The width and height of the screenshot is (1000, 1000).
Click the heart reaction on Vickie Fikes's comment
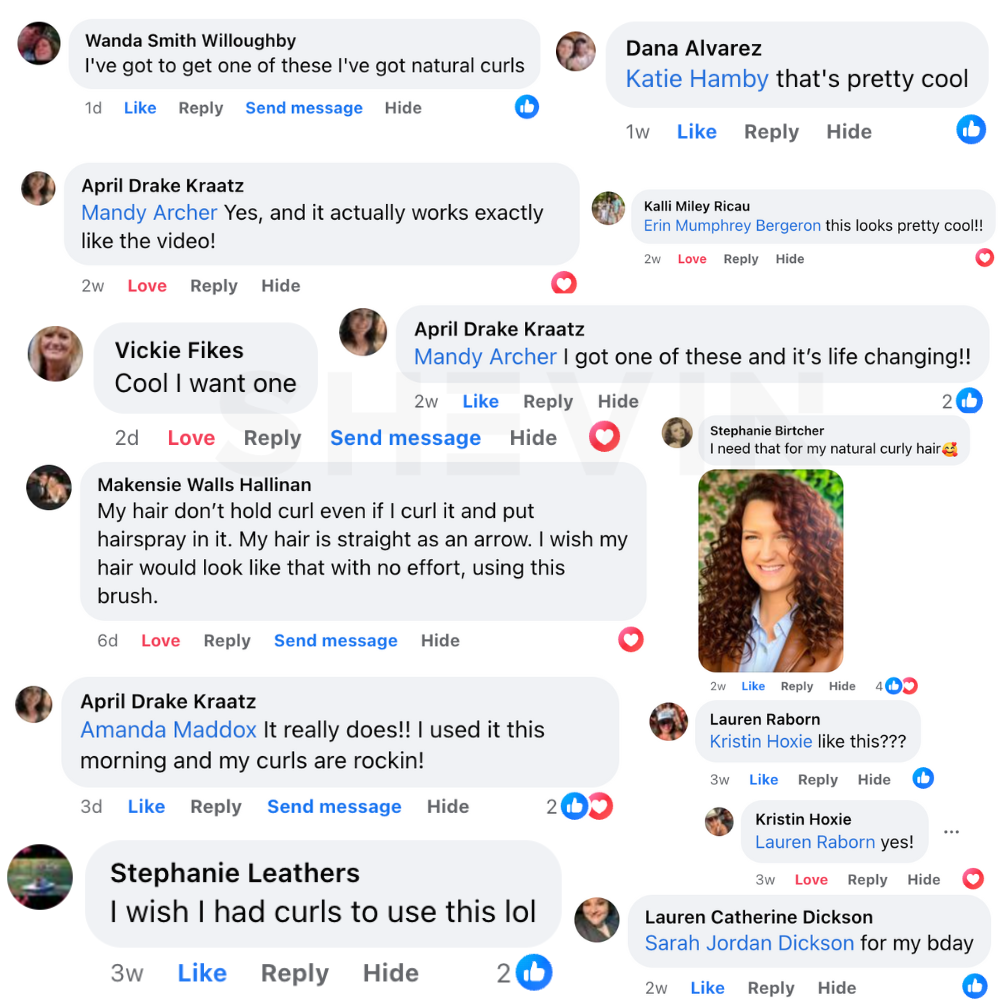pos(604,436)
